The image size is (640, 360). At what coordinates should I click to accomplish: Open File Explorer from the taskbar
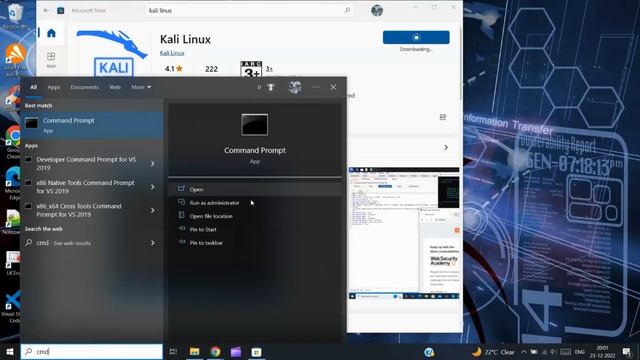click(194, 351)
